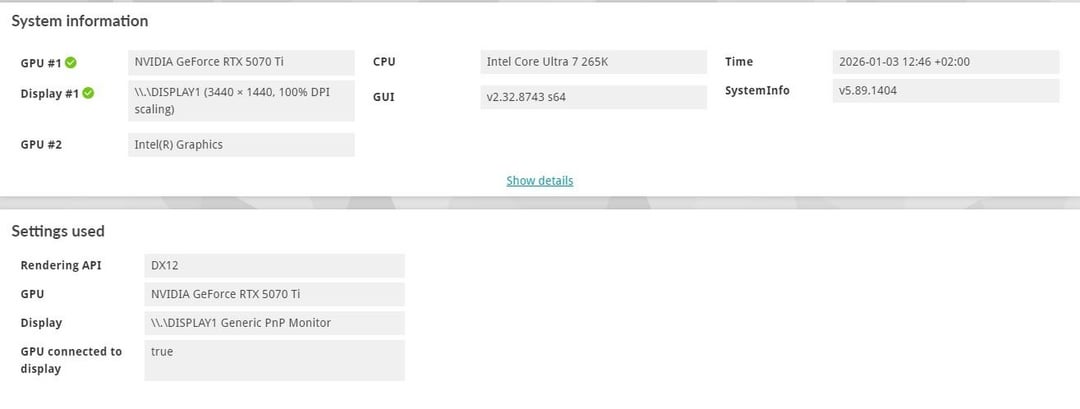Click the DISPLAY1 Generic PnP Monitor field

[x=274, y=323]
